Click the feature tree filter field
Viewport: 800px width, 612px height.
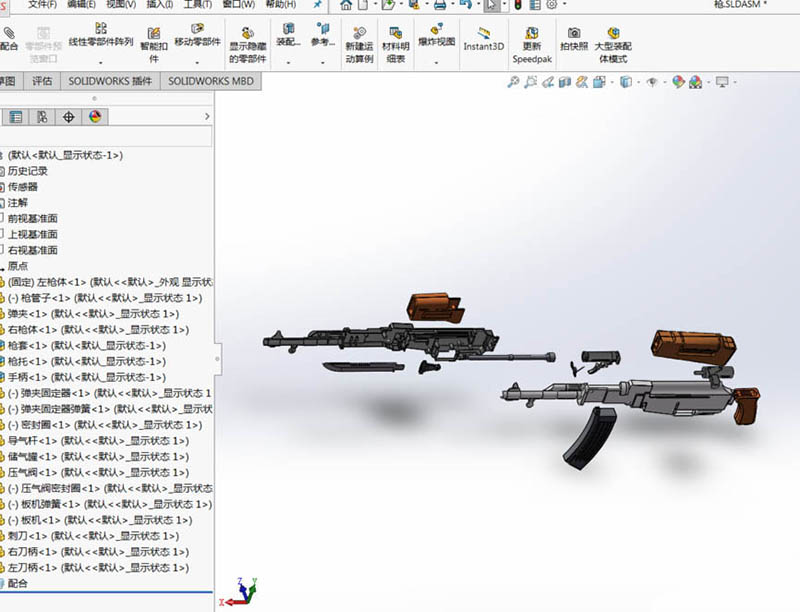tap(106, 136)
